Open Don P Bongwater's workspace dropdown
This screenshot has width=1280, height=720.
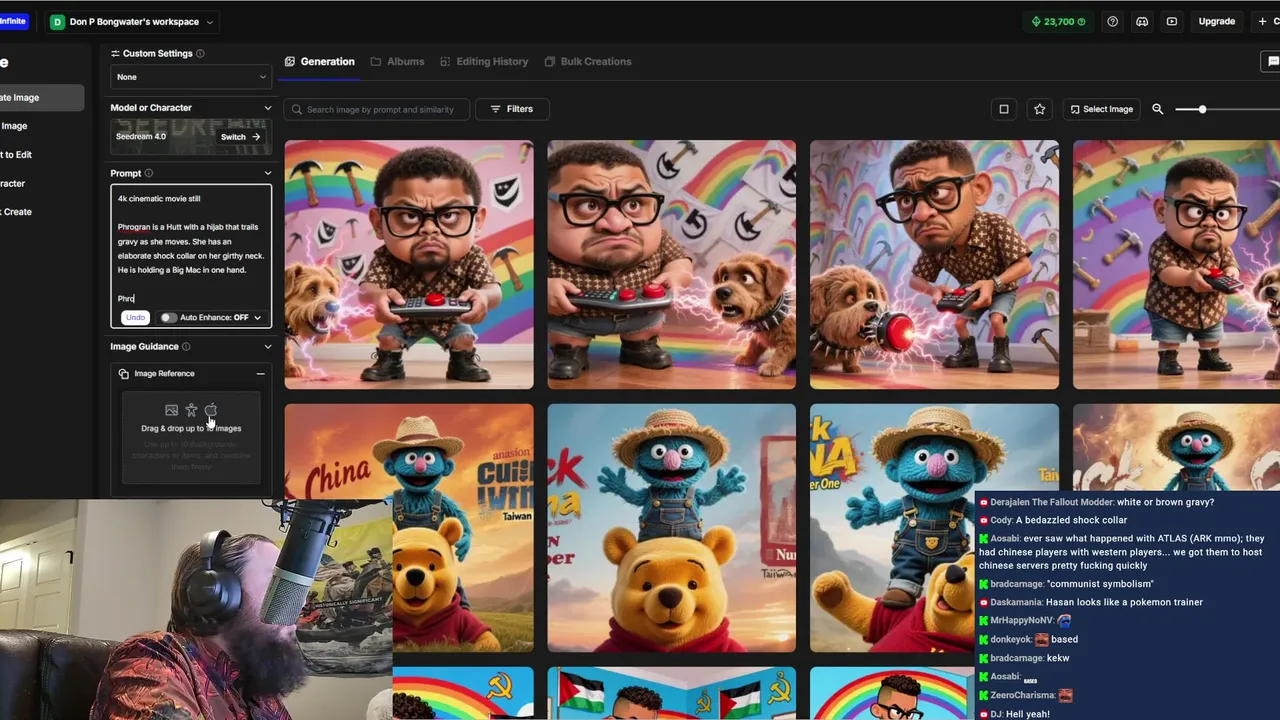[x=133, y=21]
